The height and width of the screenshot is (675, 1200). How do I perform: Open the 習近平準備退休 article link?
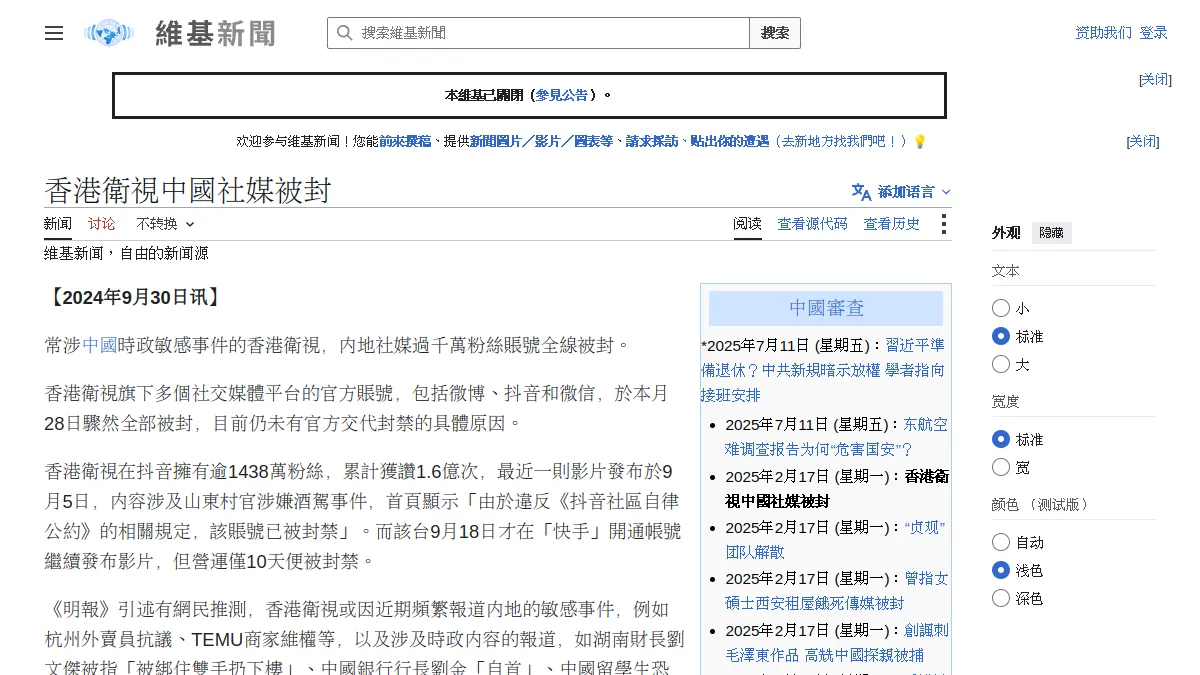[x=822, y=370]
